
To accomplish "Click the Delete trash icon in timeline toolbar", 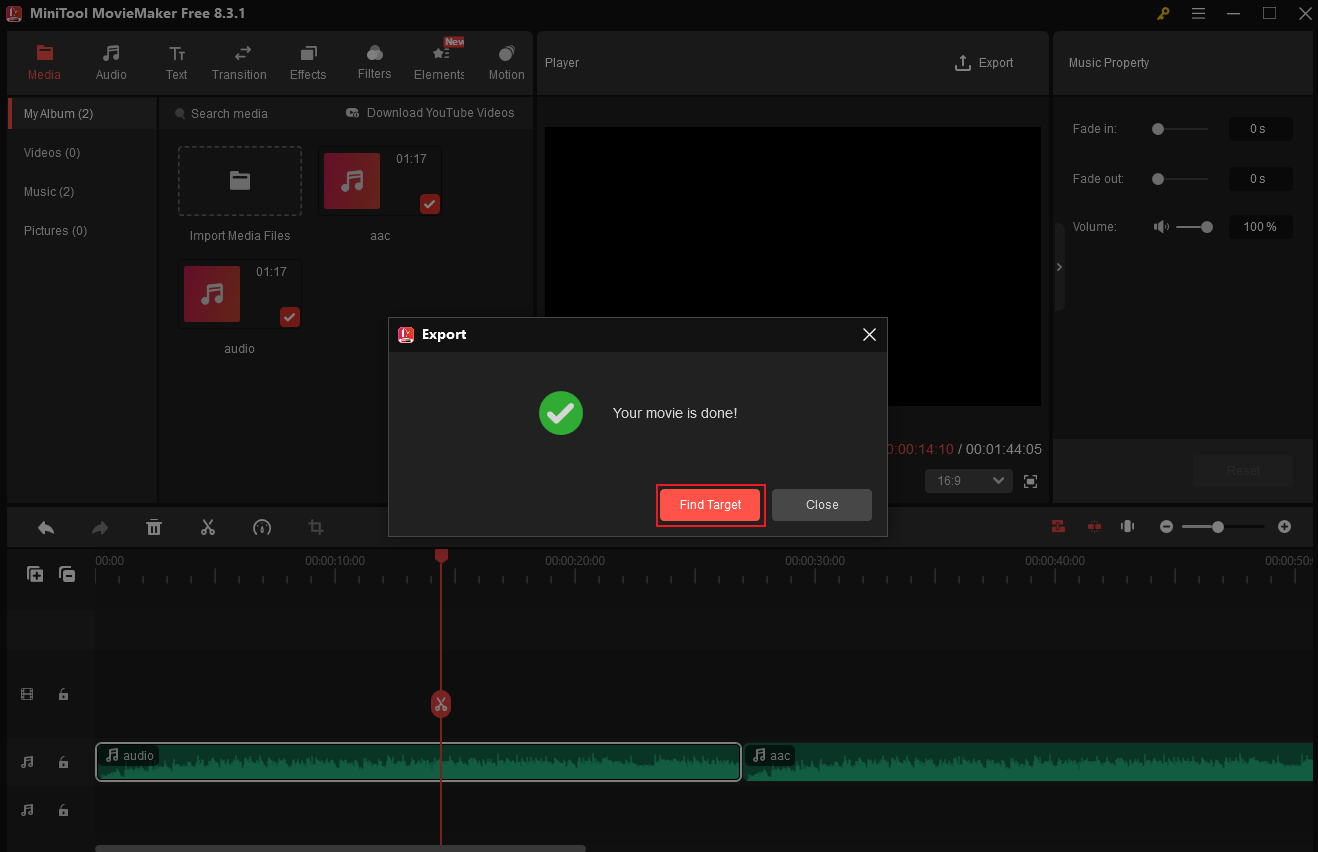I will click(x=154, y=527).
